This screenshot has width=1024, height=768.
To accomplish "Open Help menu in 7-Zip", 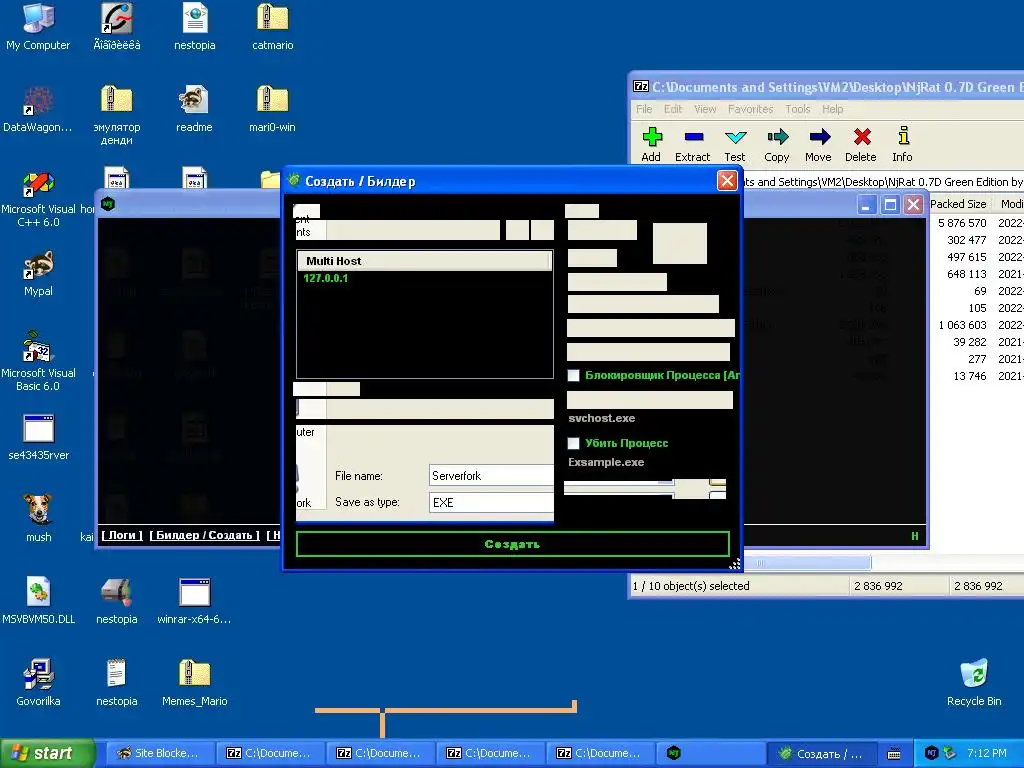I will pyautogui.click(x=832, y=109).
